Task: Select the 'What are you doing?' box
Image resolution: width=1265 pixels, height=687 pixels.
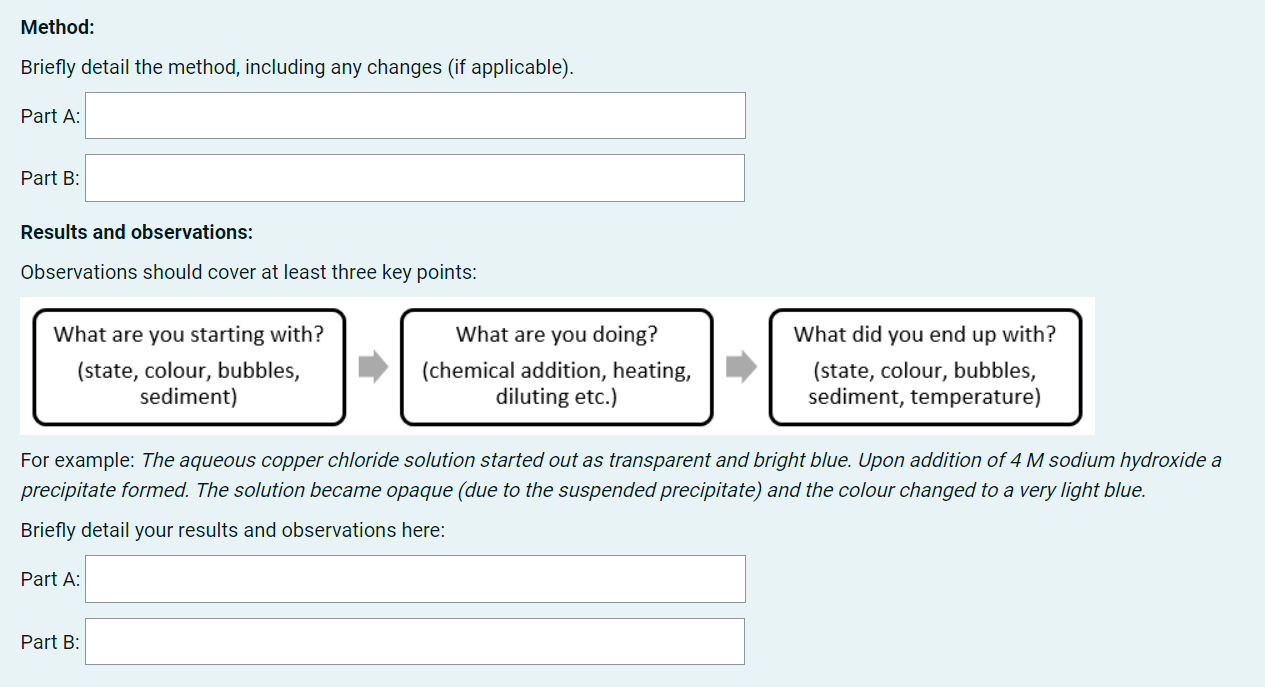Action: (x=556, y=366)
